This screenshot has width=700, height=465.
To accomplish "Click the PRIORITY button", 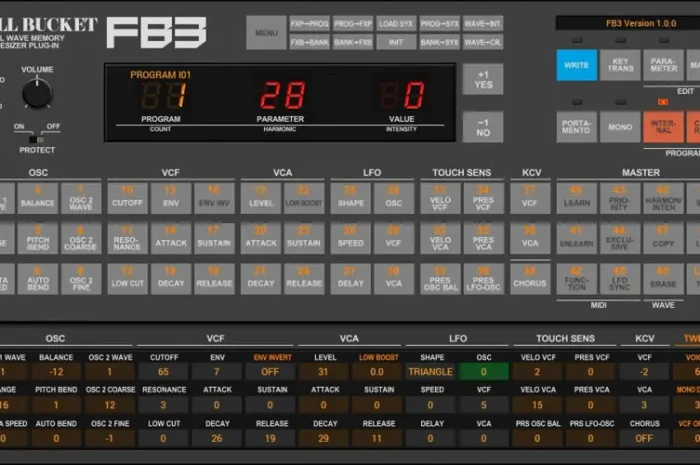I will pyautogui.click(x=620, y=198).
